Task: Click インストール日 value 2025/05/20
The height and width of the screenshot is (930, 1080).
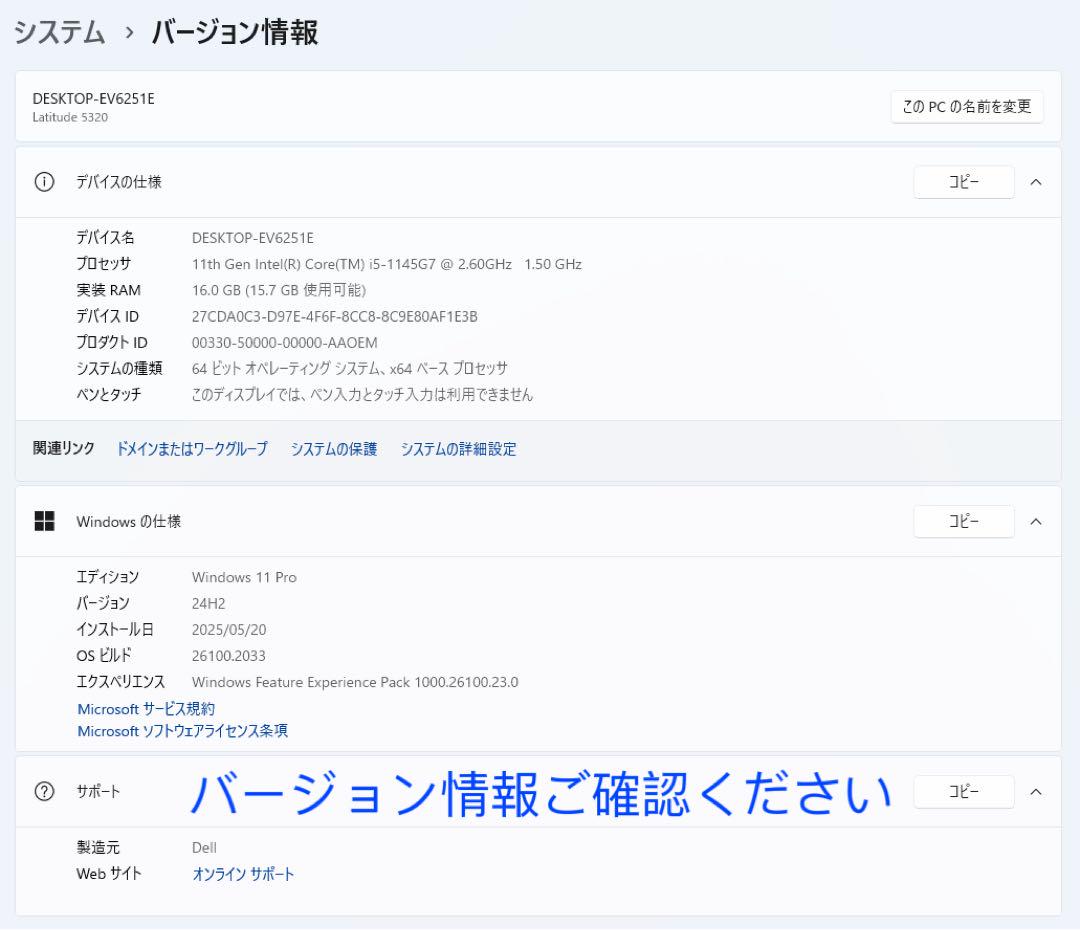Action: coord(229,630)
